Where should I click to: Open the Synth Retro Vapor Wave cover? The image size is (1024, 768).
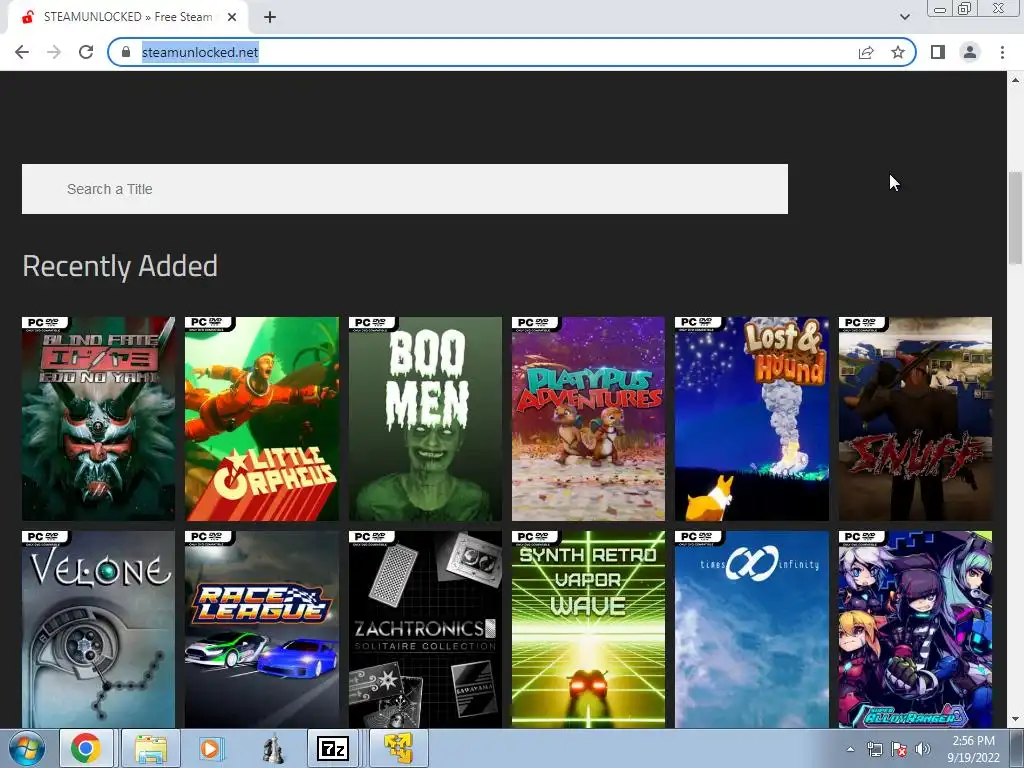pos(588,629)
